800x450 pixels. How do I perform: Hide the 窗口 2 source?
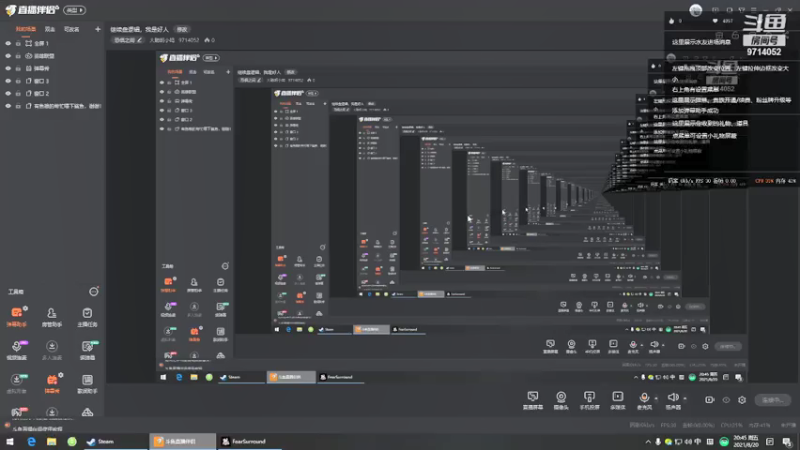(8, 93)
